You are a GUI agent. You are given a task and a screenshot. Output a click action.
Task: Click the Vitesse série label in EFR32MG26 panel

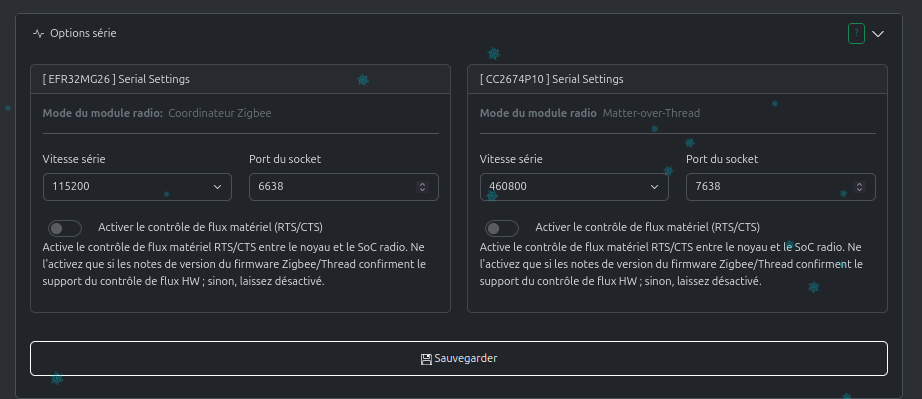click(74, 159)
